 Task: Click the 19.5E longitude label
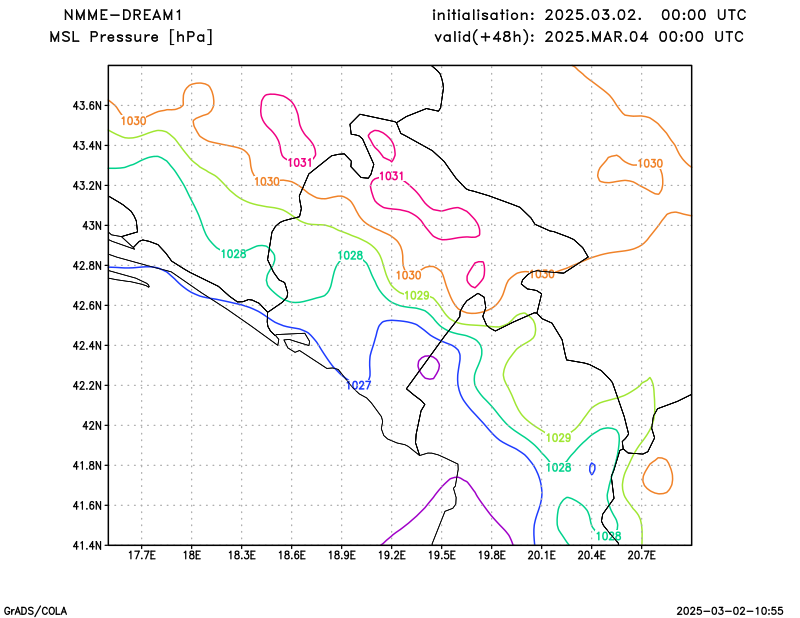coord(442,555)
